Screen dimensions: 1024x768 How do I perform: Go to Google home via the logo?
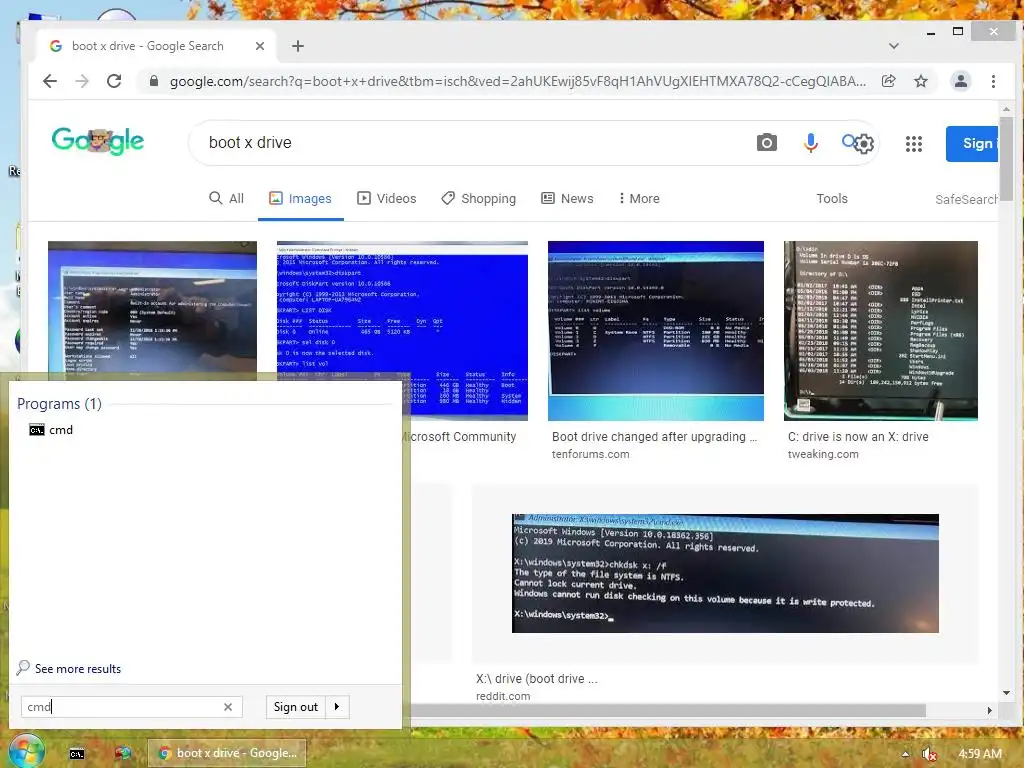coord(98,140)
